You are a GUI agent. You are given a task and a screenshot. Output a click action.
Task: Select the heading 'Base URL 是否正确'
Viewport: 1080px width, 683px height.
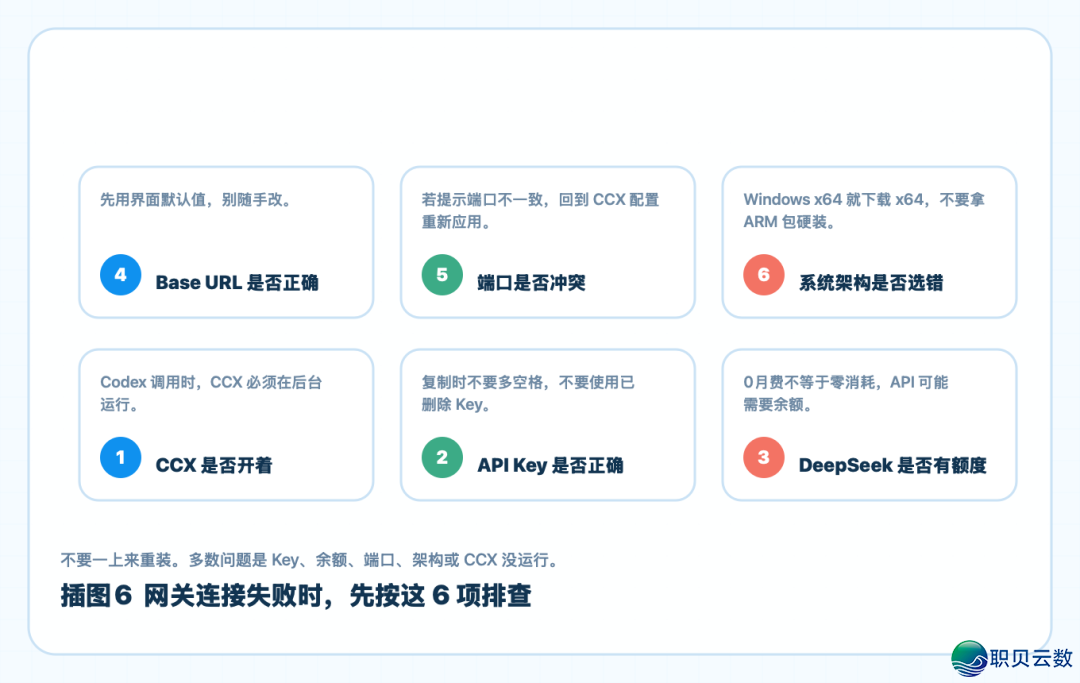click(237, 283)
